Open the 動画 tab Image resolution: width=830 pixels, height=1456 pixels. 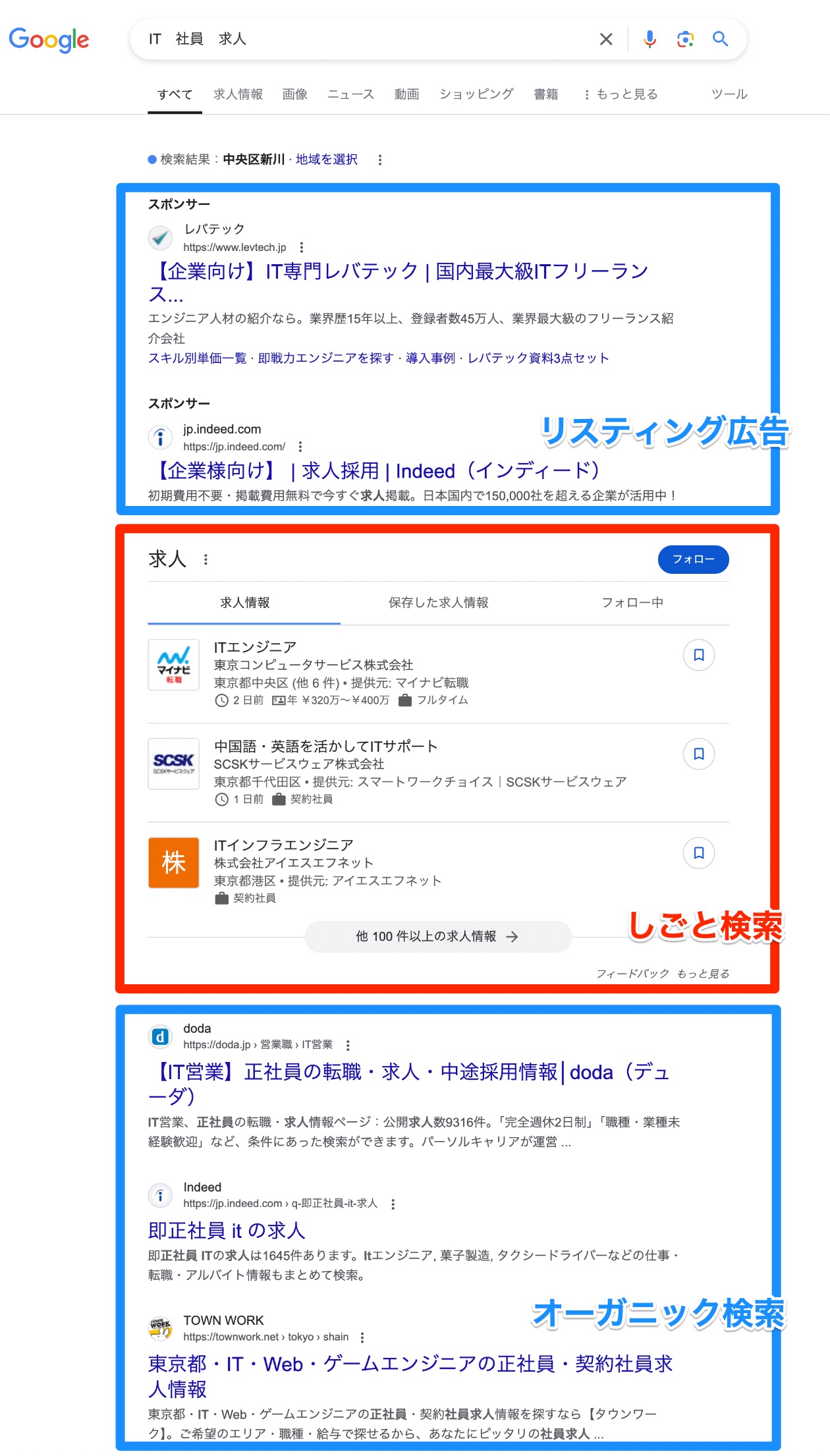(407, 94)
